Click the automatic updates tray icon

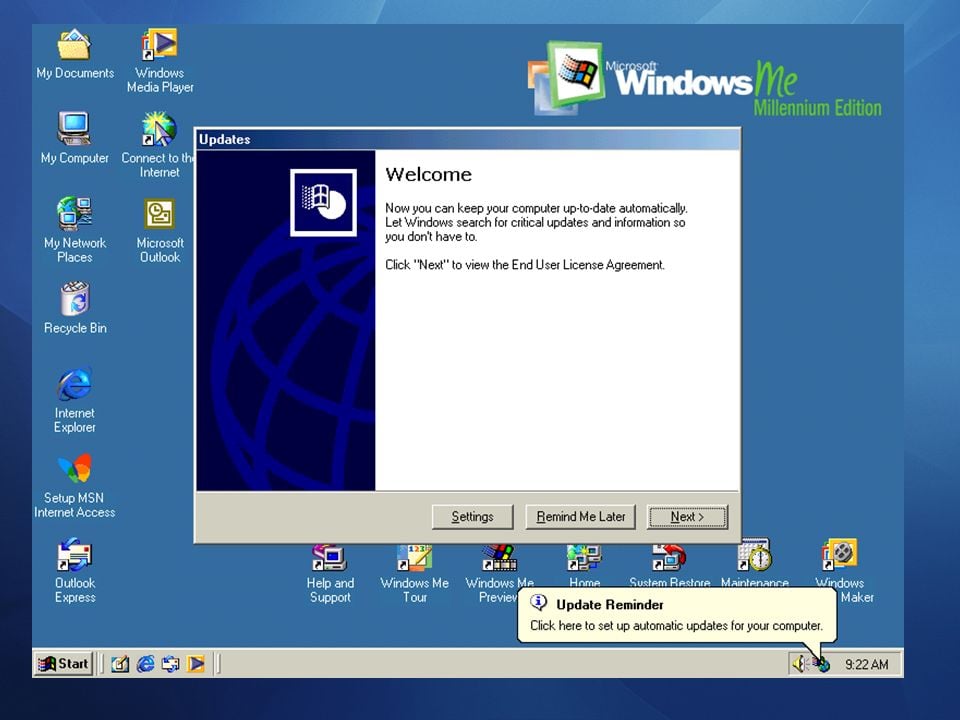821,664
